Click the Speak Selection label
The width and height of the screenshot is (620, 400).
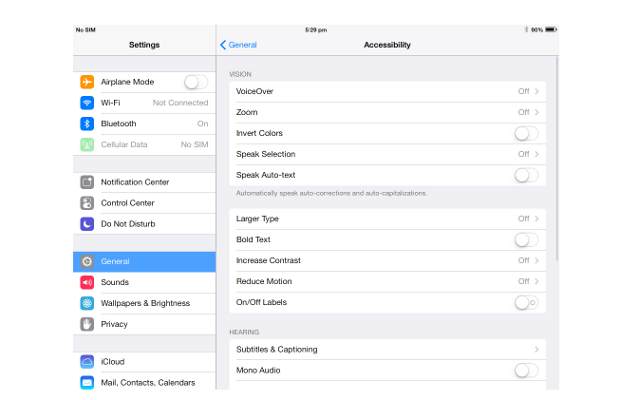click(266, 154)
